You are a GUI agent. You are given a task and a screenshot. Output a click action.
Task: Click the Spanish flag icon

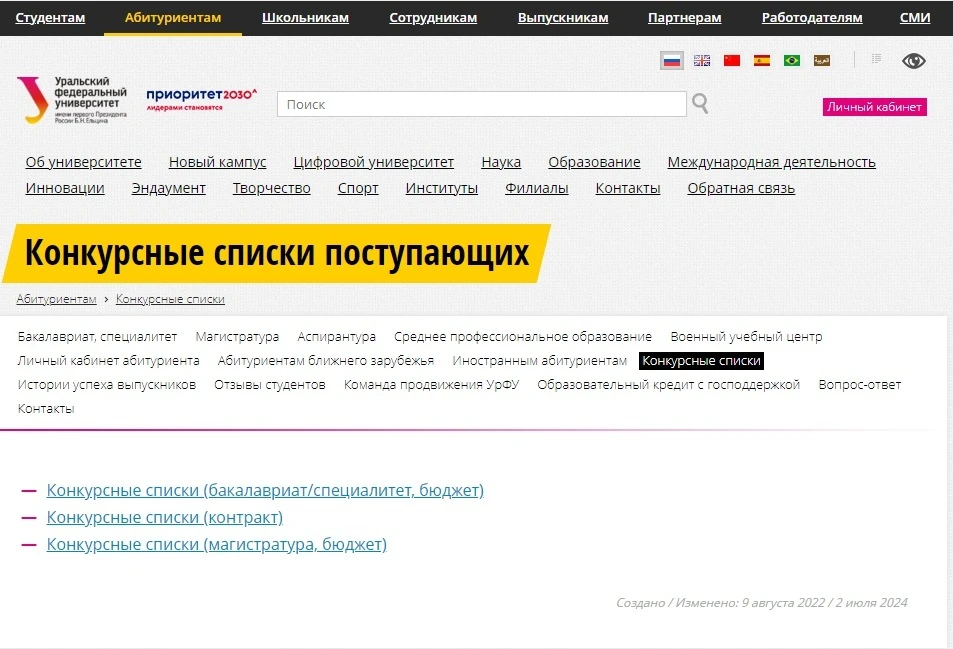[x=762, y=60]
